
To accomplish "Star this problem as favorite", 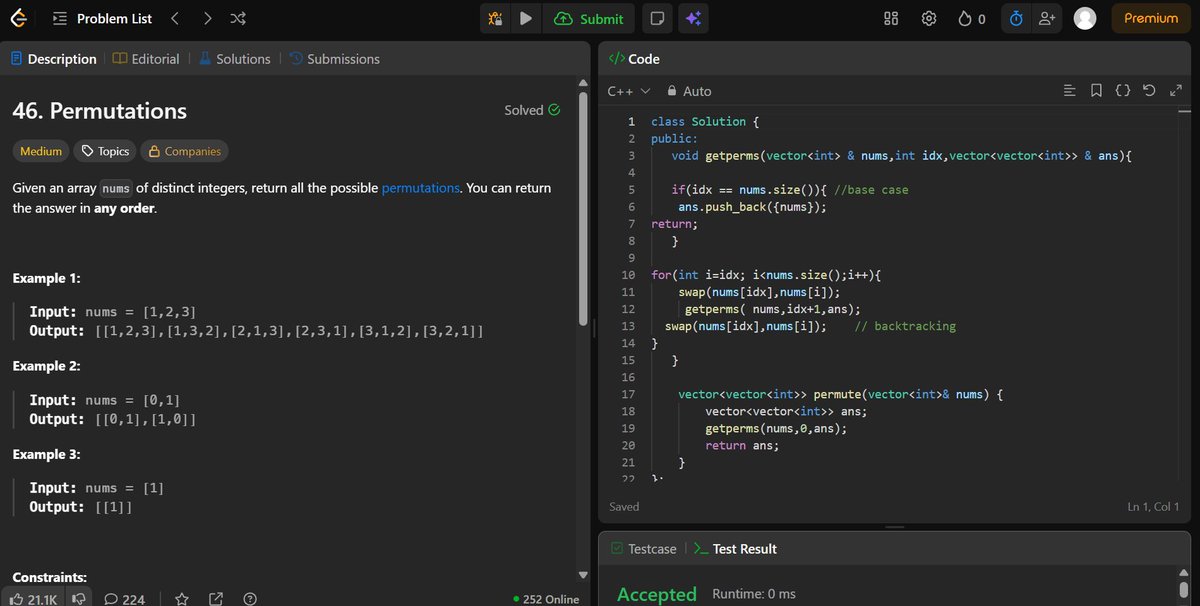I will coord(182,599).
